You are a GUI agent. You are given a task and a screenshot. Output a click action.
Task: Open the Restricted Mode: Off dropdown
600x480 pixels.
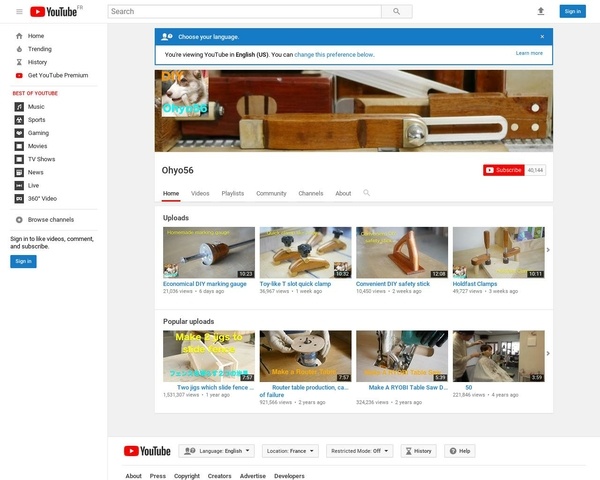(359, 451)
